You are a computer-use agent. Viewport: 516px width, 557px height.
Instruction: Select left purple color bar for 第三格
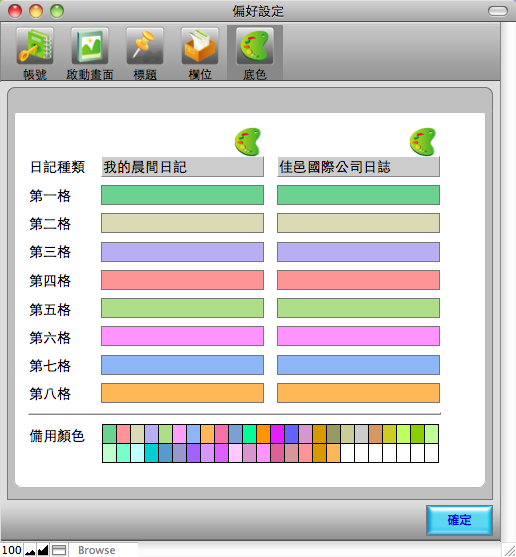[183, 252]
